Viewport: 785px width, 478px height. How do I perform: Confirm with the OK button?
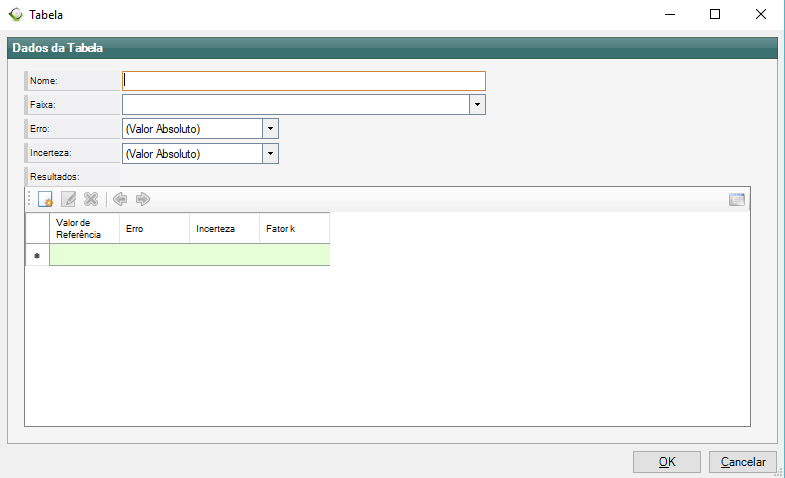coord(667,462)
